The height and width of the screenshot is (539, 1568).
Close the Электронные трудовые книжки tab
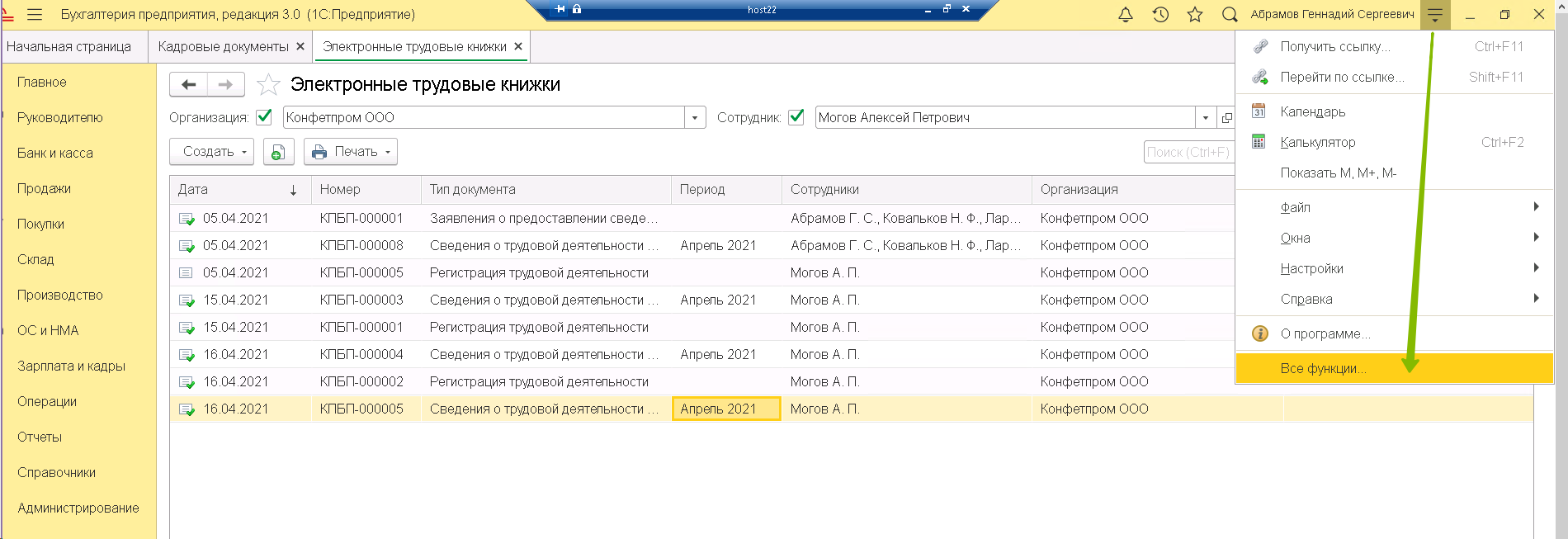tap(518, 47)
